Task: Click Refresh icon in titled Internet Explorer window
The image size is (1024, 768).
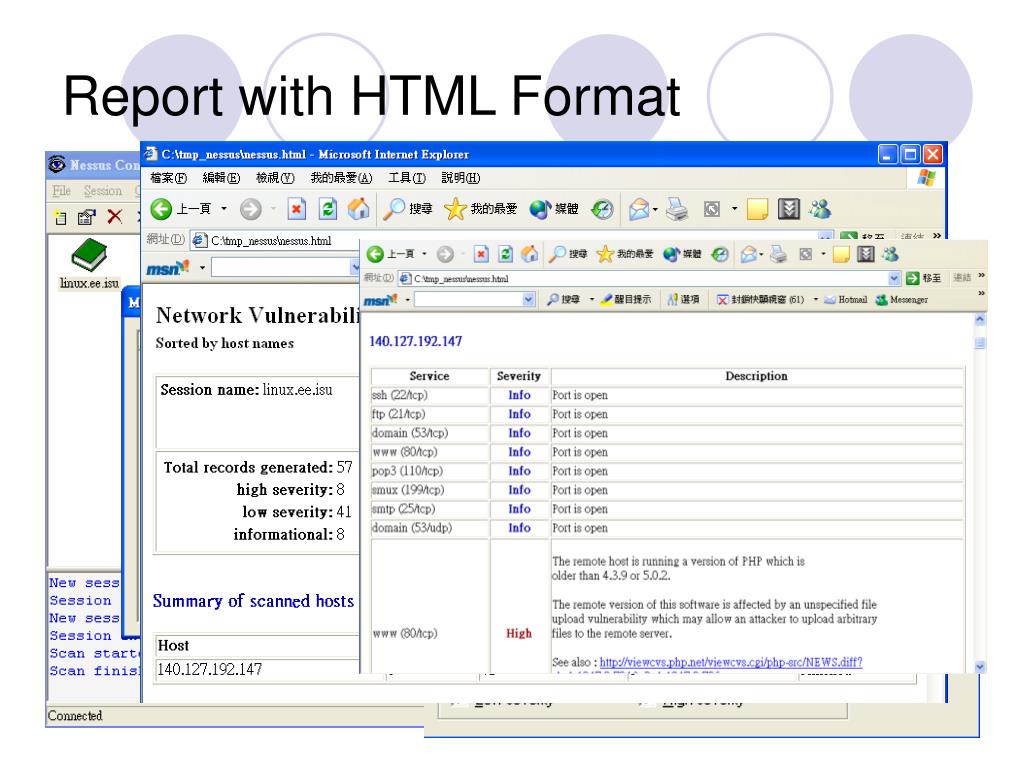Action: click(328, 209)
